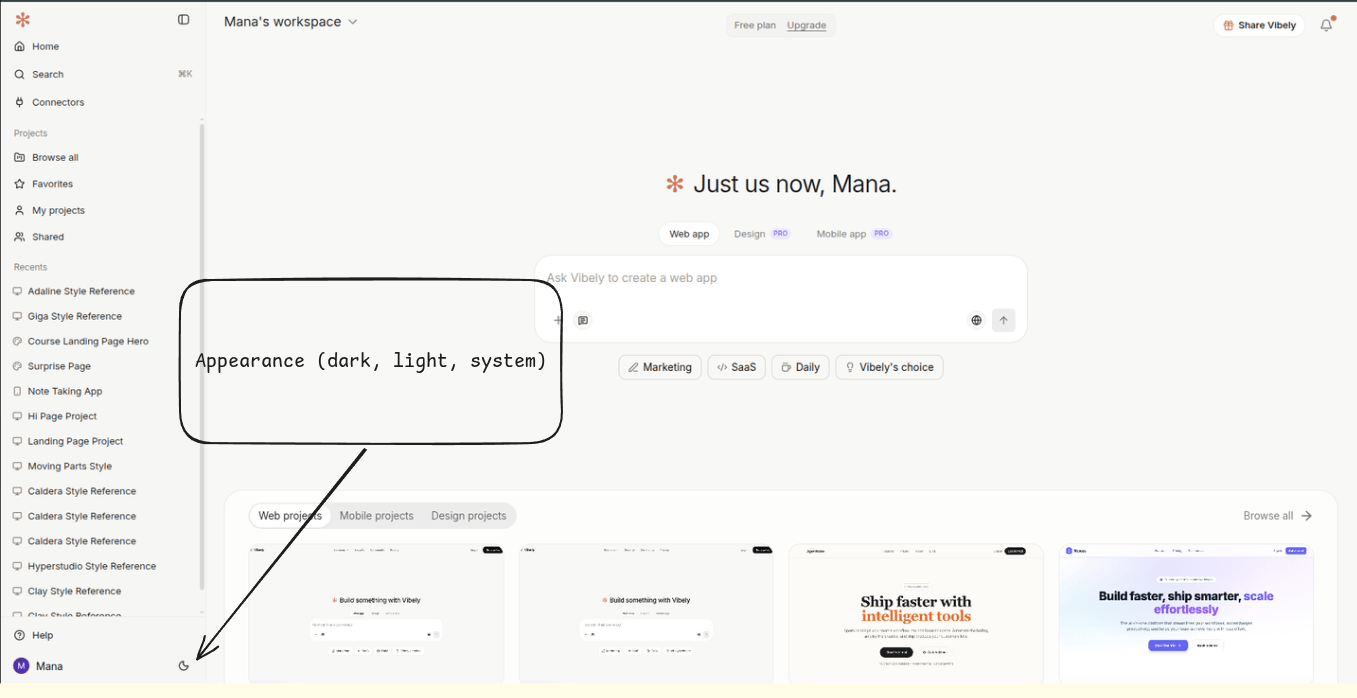Image resolution: width=1357 pixels, height=698 pixels.
Task: Choose the Daily suggestion chip
Action: pos(800,368)
